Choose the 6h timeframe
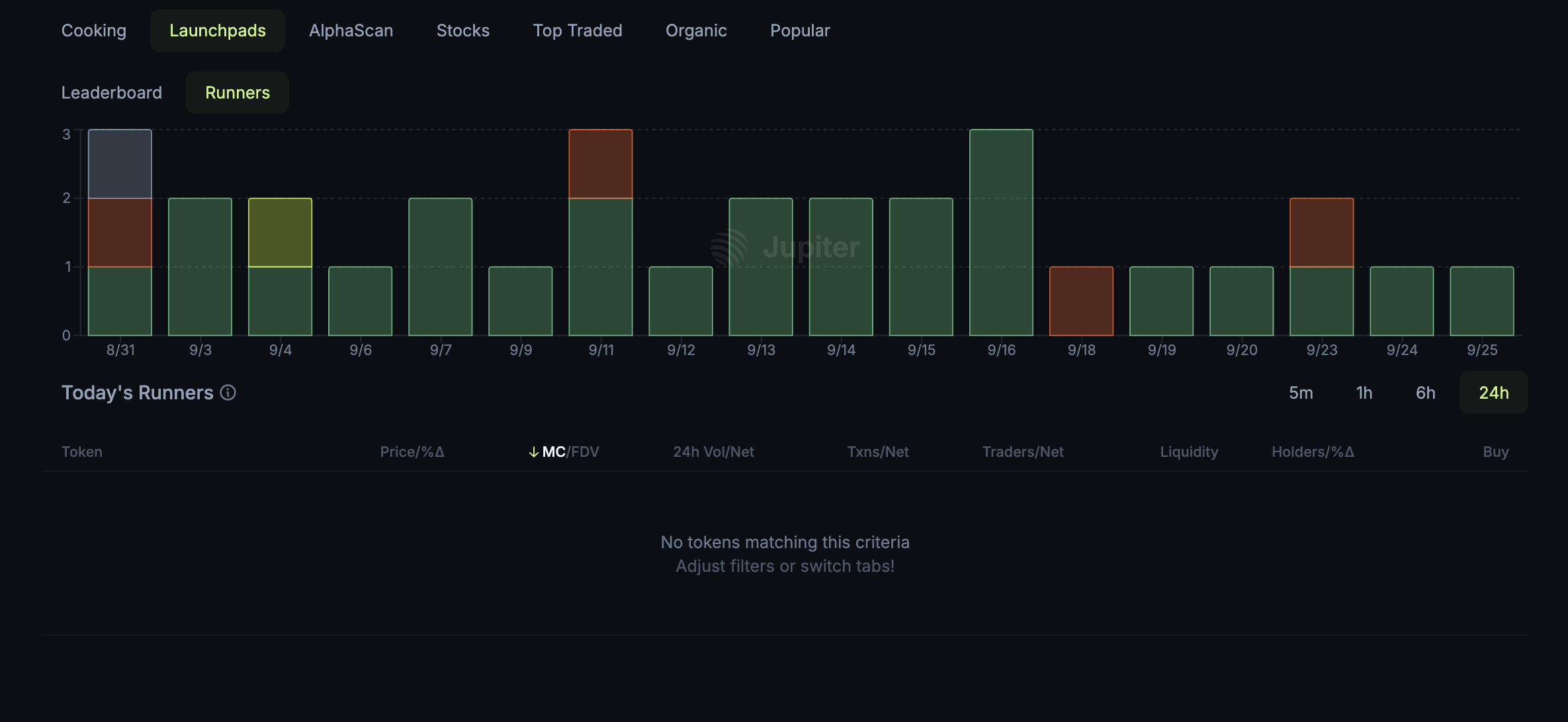 [1425, 393]
